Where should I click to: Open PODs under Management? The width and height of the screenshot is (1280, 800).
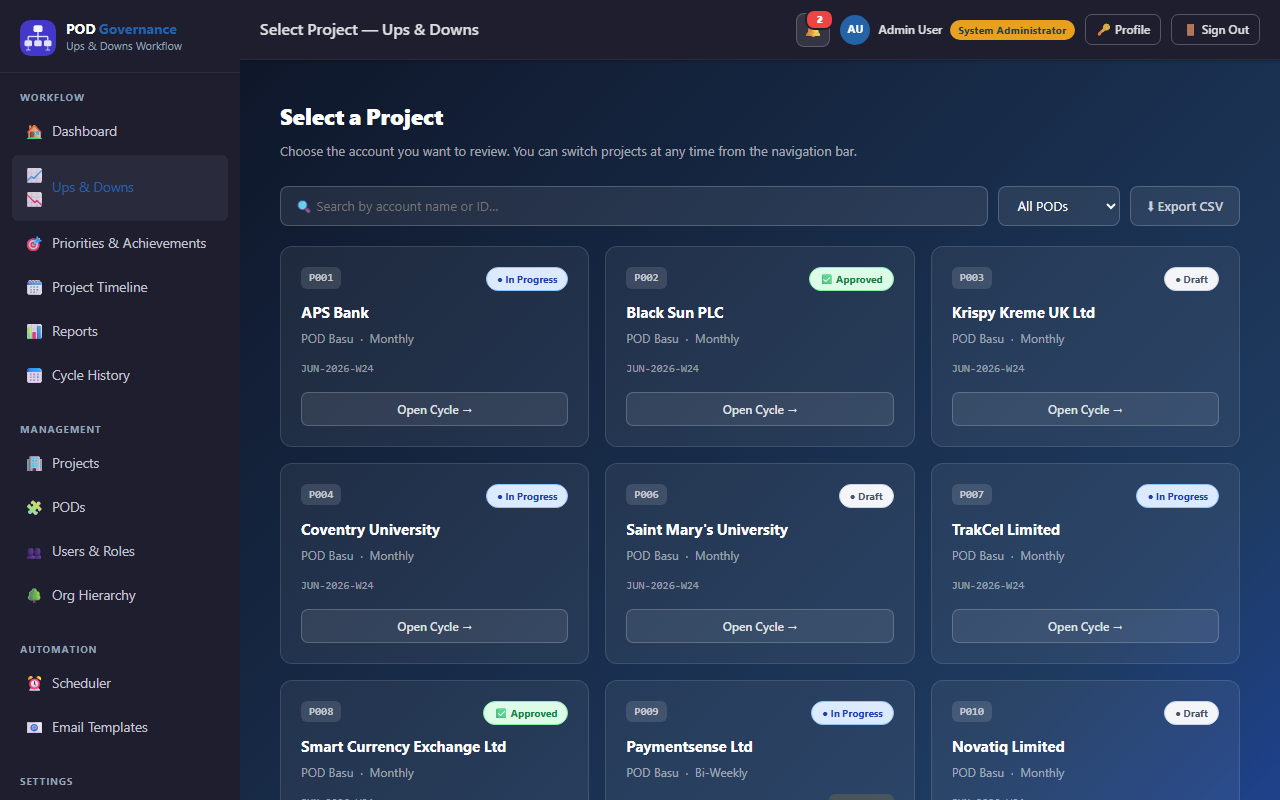pyautogui.click(x=120, y=507)
